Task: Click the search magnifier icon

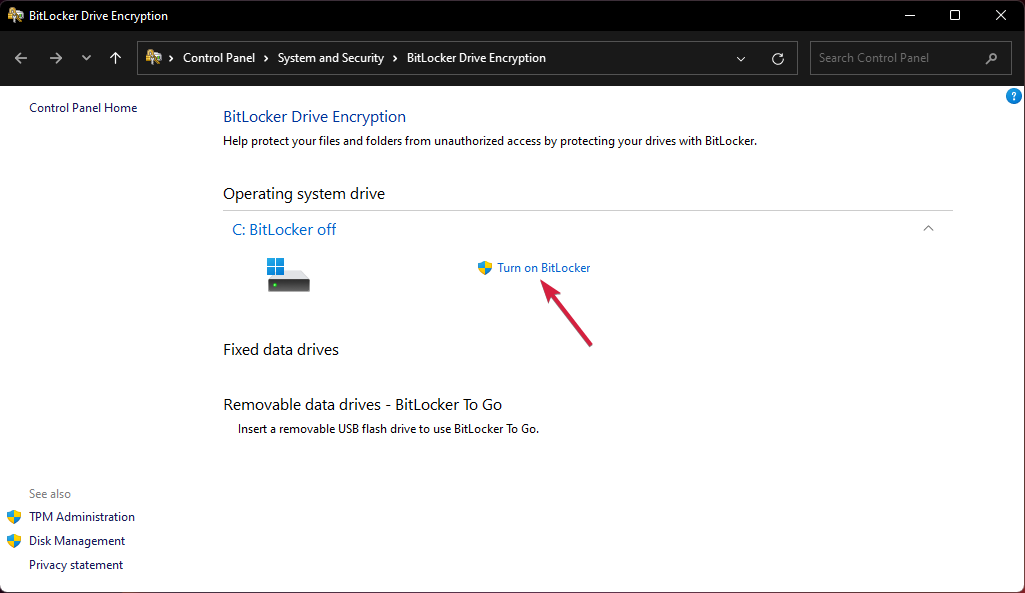Action: click(x=991, y=57)
